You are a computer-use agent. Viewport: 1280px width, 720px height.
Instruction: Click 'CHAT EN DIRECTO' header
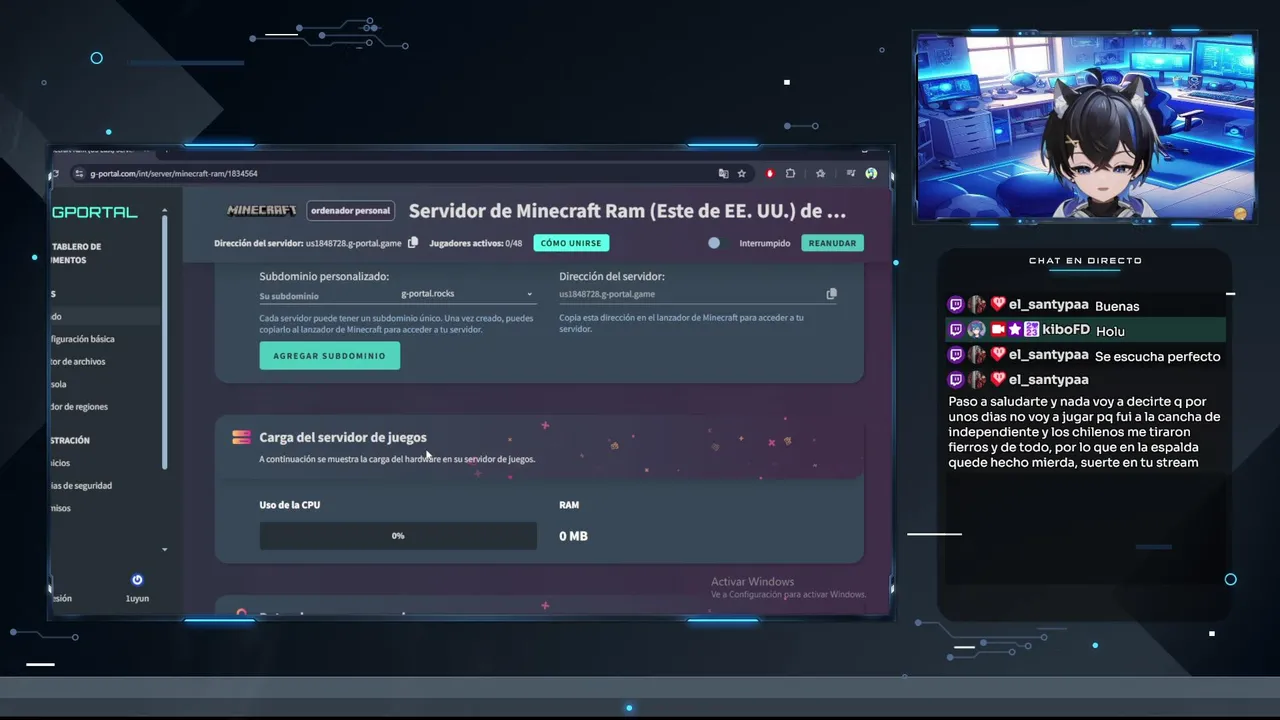[1085, 260]
